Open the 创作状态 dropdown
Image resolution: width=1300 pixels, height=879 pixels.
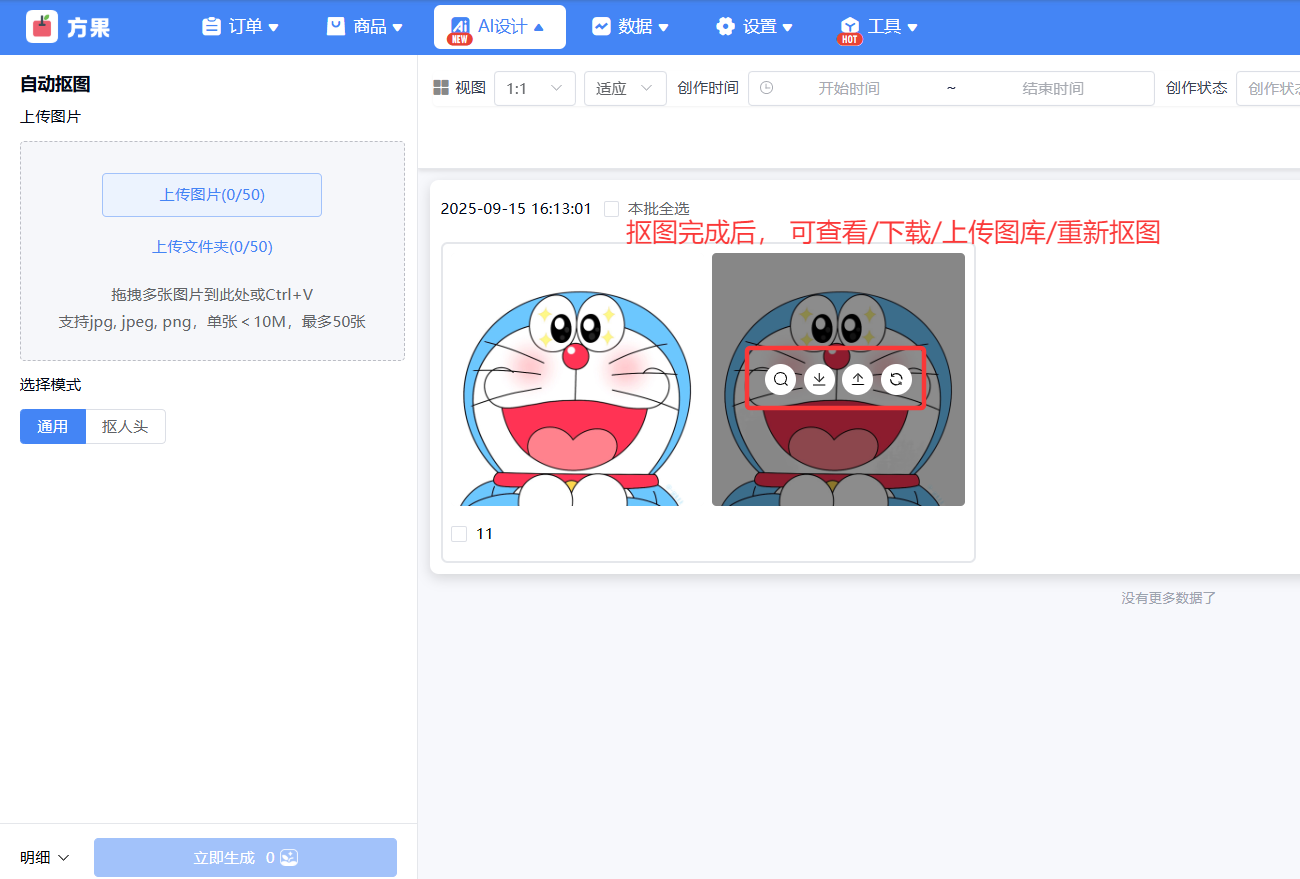coord(1268,88)
